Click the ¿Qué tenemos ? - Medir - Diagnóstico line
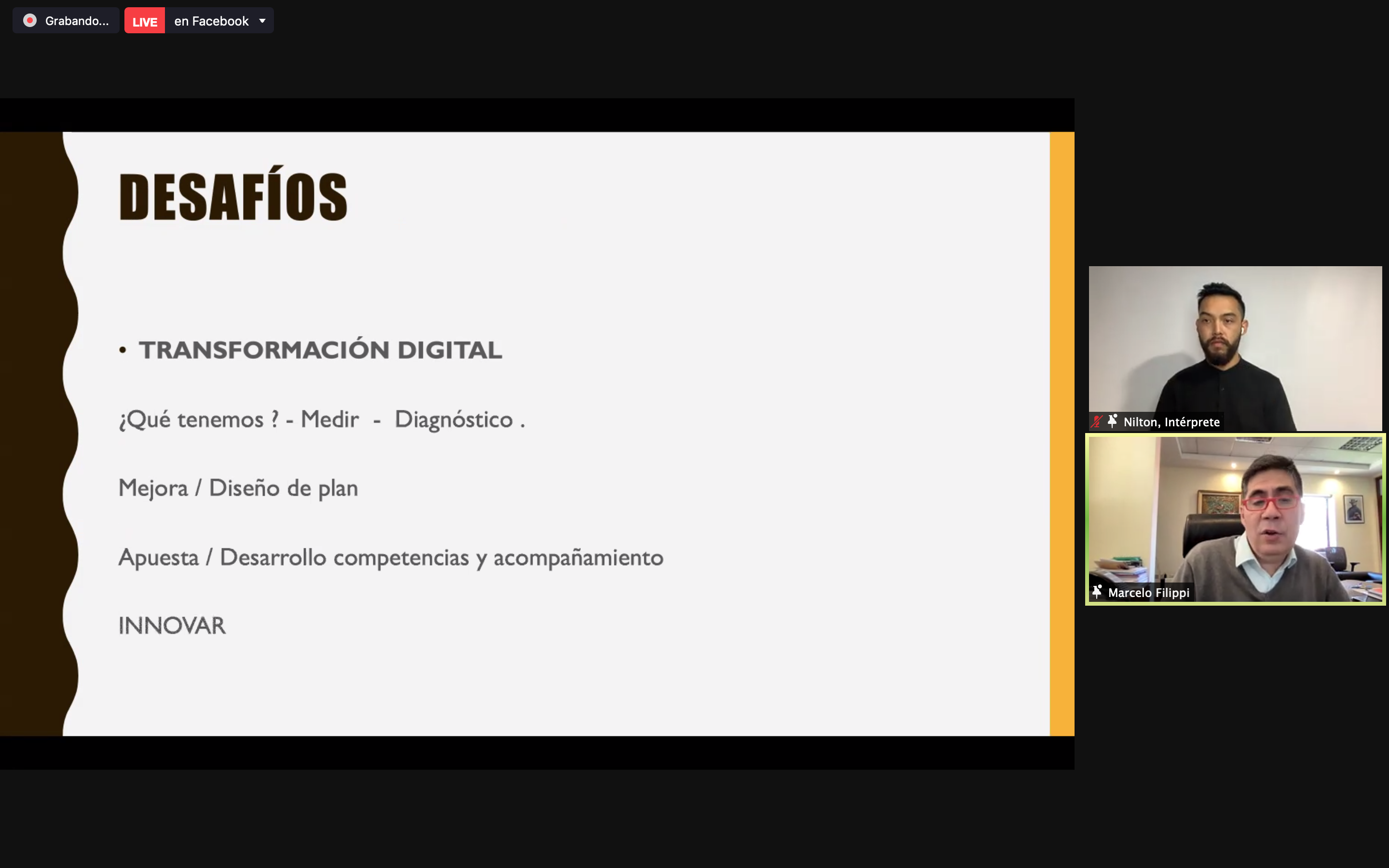This screenshot has width=1389, height=868. [x=321, y=420]
